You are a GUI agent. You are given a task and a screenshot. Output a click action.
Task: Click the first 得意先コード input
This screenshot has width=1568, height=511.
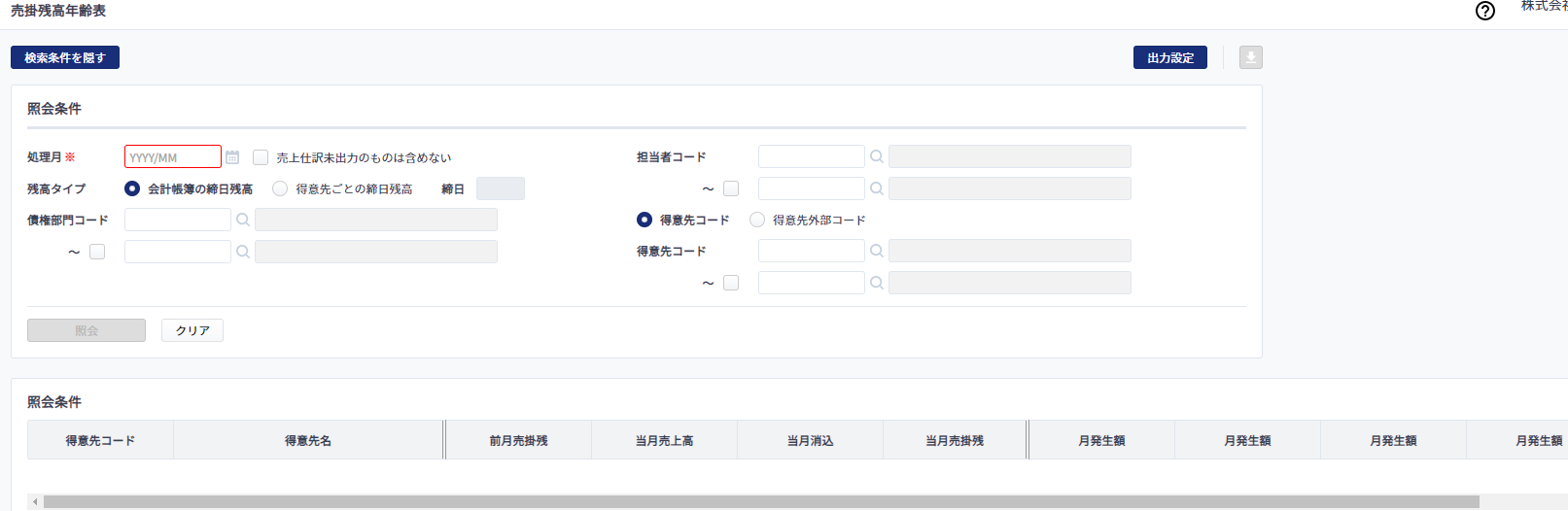[812, 251]
